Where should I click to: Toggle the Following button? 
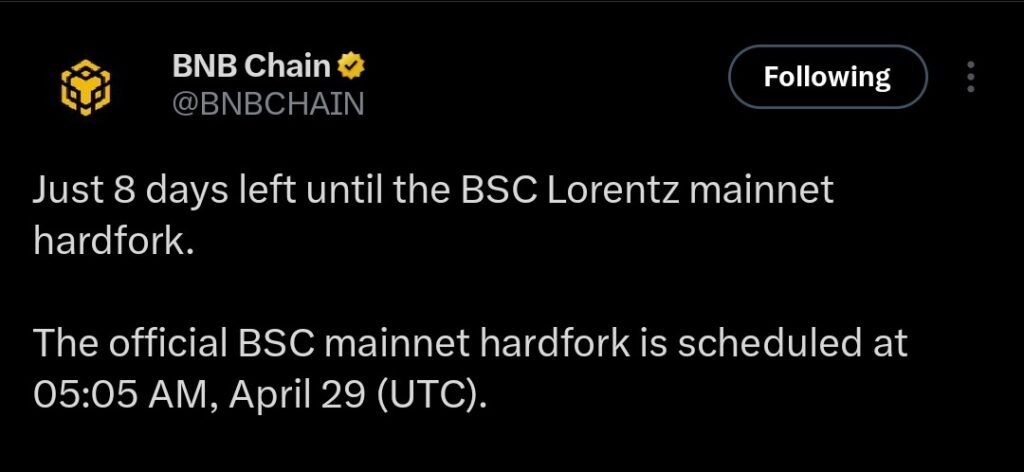click(x=827, y=77)
